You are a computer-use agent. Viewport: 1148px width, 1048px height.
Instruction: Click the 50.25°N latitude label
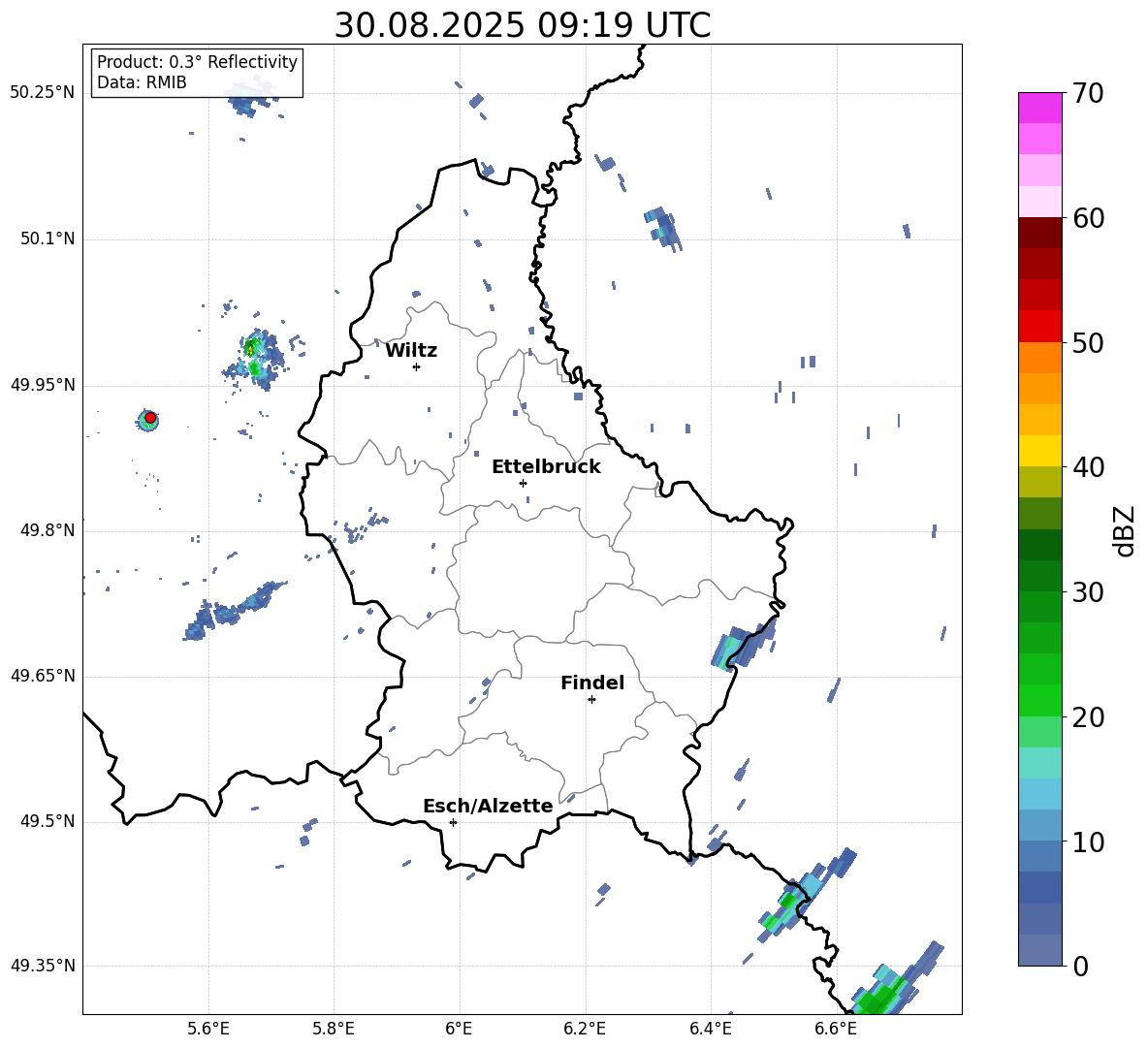tap(43, 93)
